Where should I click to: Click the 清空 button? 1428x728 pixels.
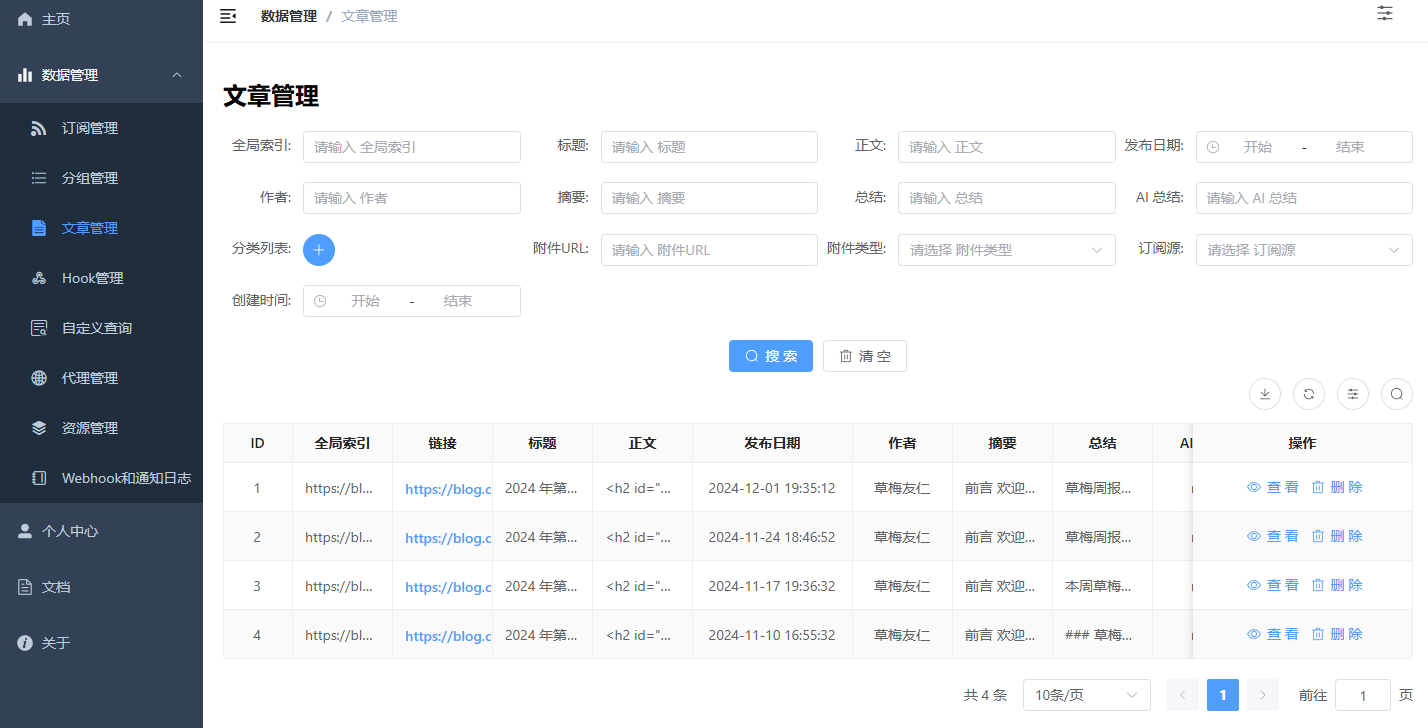tap(865, 356)
